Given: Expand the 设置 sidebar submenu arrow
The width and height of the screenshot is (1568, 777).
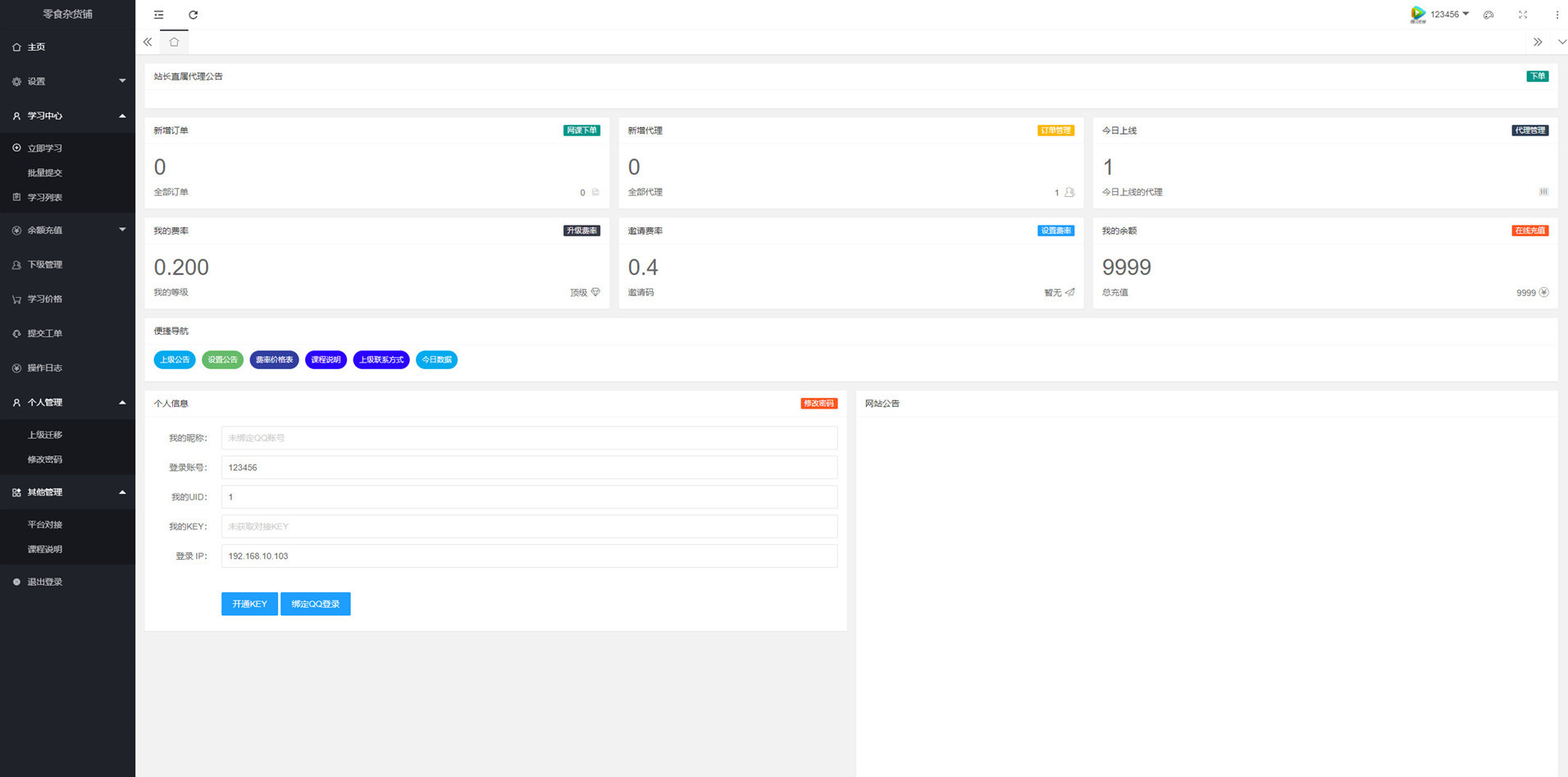Looking at the screenshot, I should pyautogui.click(x=122, y=80).
